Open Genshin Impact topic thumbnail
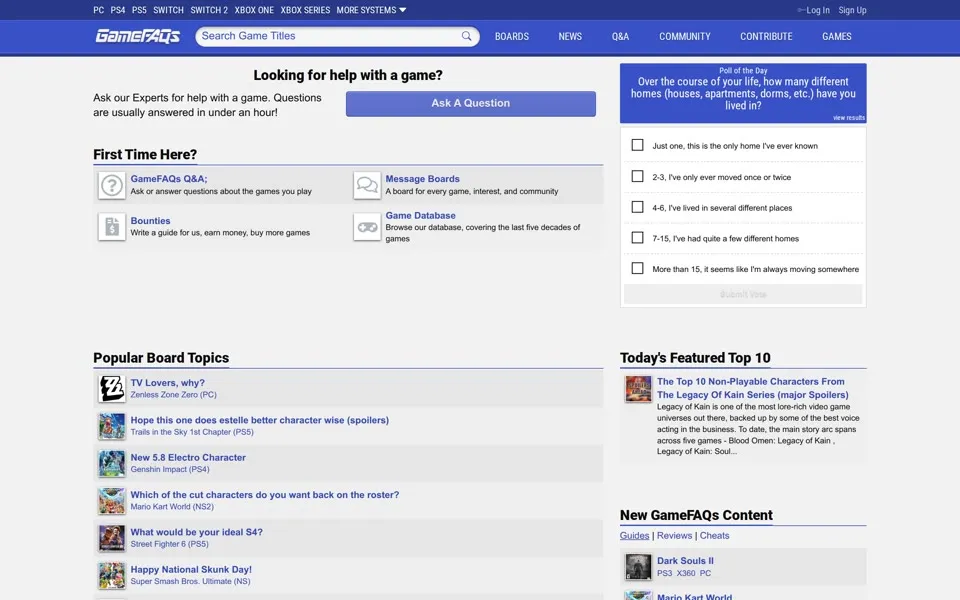This screenshot has width=960, height=600. (111, 463)
